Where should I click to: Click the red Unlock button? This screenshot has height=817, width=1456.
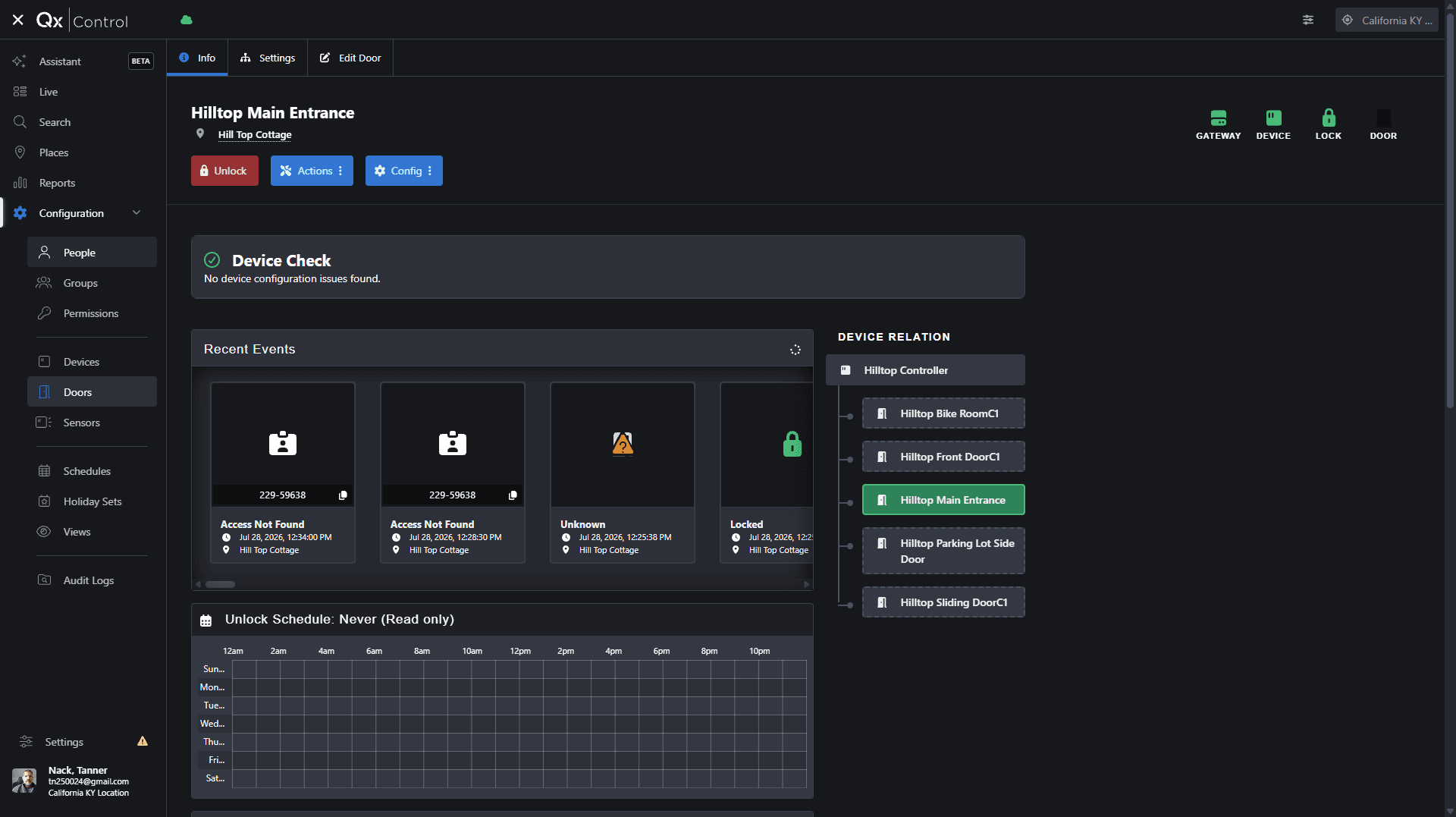224,171
